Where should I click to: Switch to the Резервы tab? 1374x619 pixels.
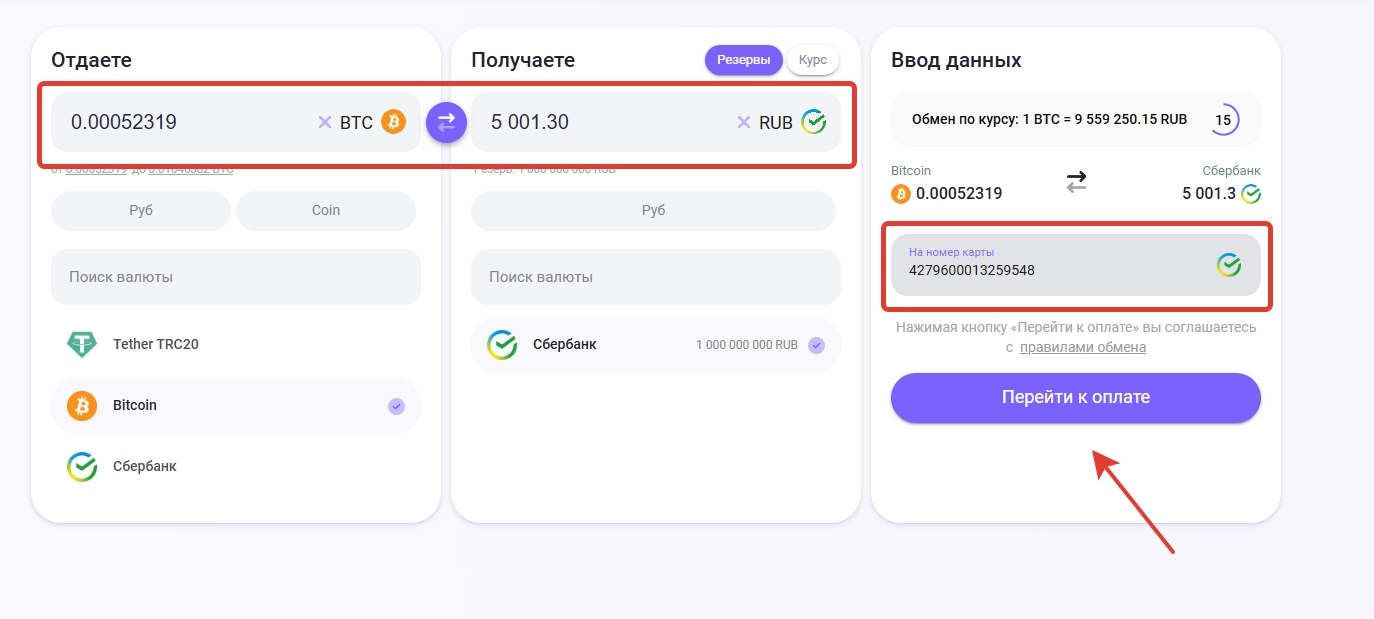pyautogui.click(x=743, y=60)
